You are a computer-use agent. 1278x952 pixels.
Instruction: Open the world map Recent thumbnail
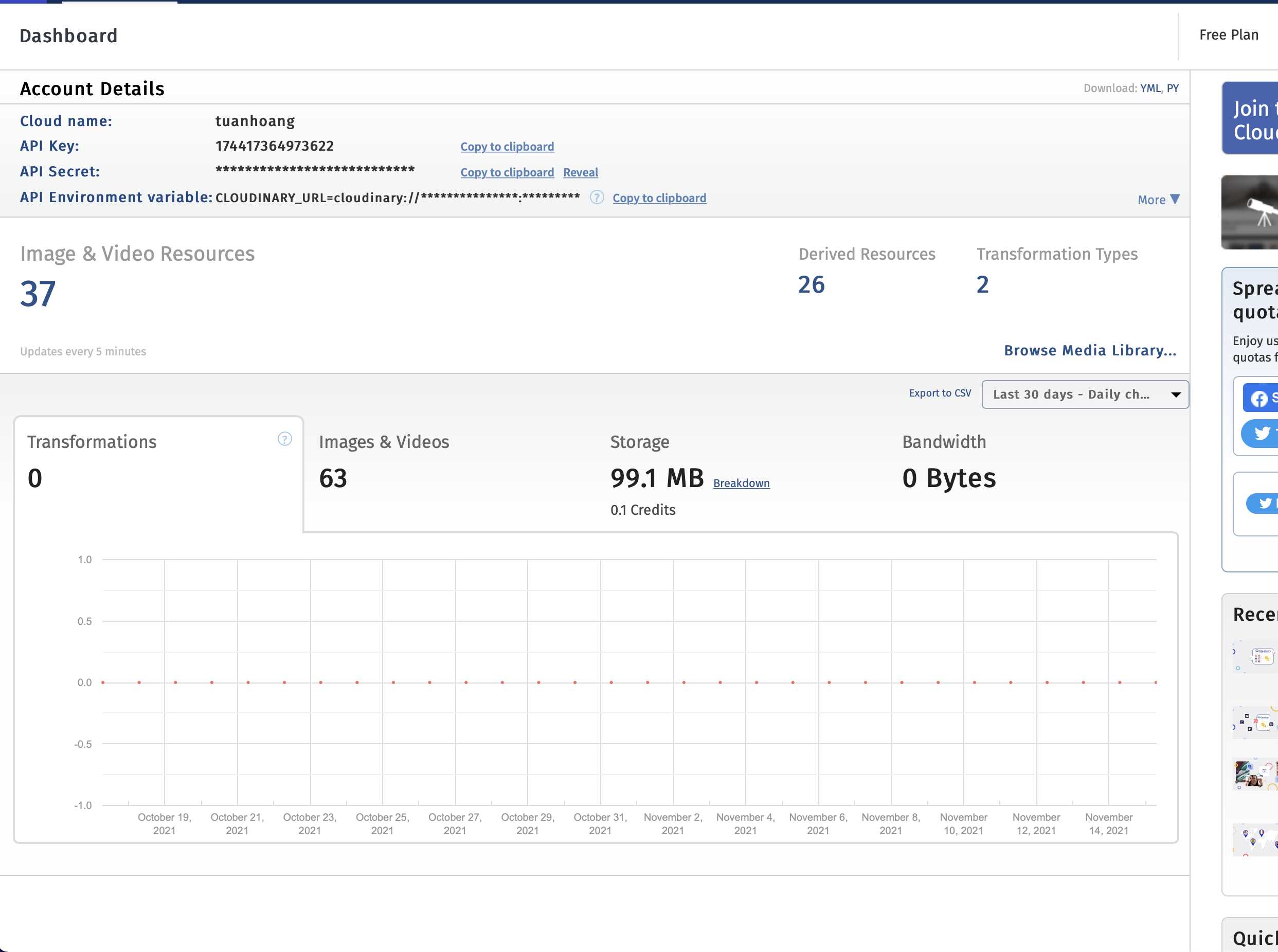[x=1255, y=840]
